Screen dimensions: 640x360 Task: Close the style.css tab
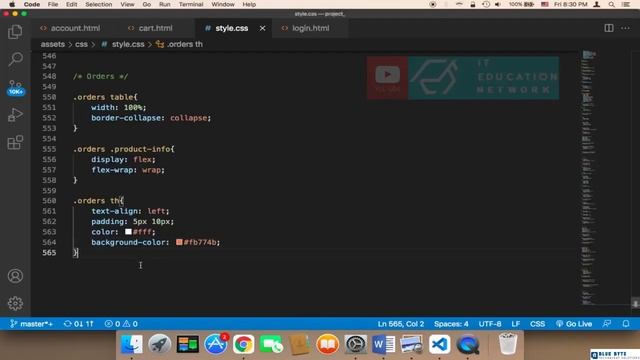262,28
